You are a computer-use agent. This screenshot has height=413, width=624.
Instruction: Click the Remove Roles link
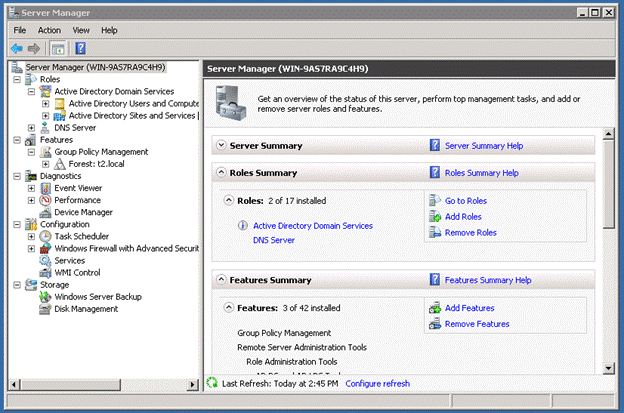pos(471,233)
